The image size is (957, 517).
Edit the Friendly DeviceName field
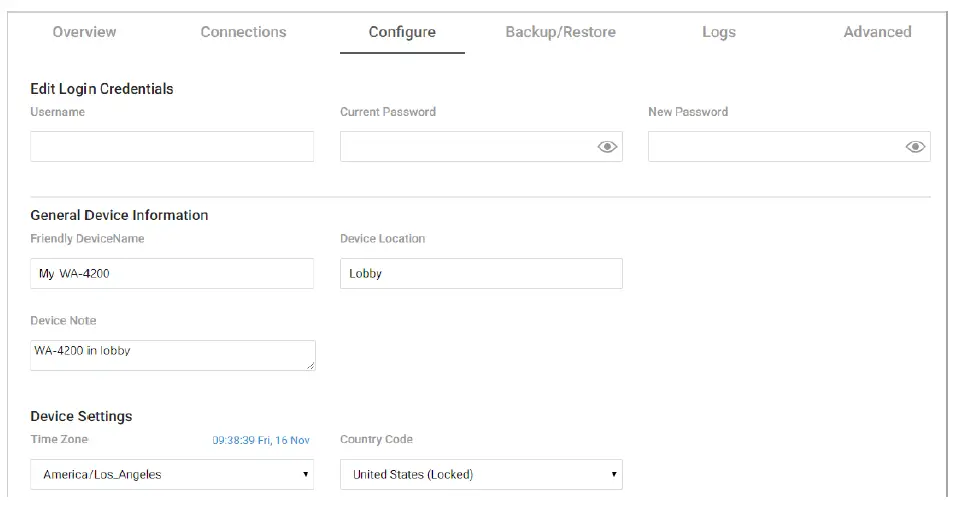coord(171,274)
